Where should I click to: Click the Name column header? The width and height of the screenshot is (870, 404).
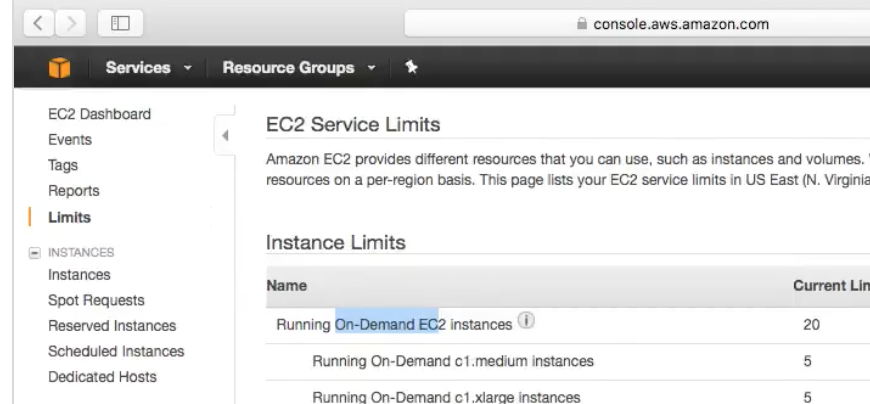(286, 286)
